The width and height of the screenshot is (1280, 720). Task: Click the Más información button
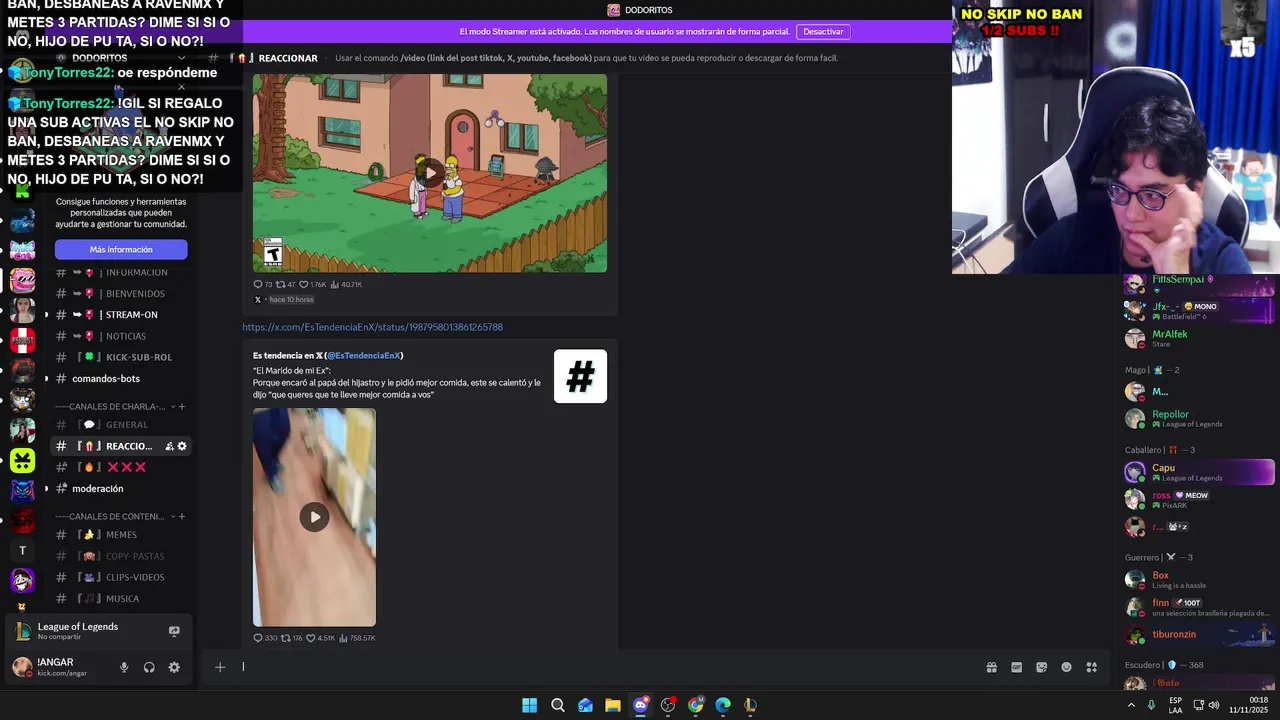pos(121,250)
